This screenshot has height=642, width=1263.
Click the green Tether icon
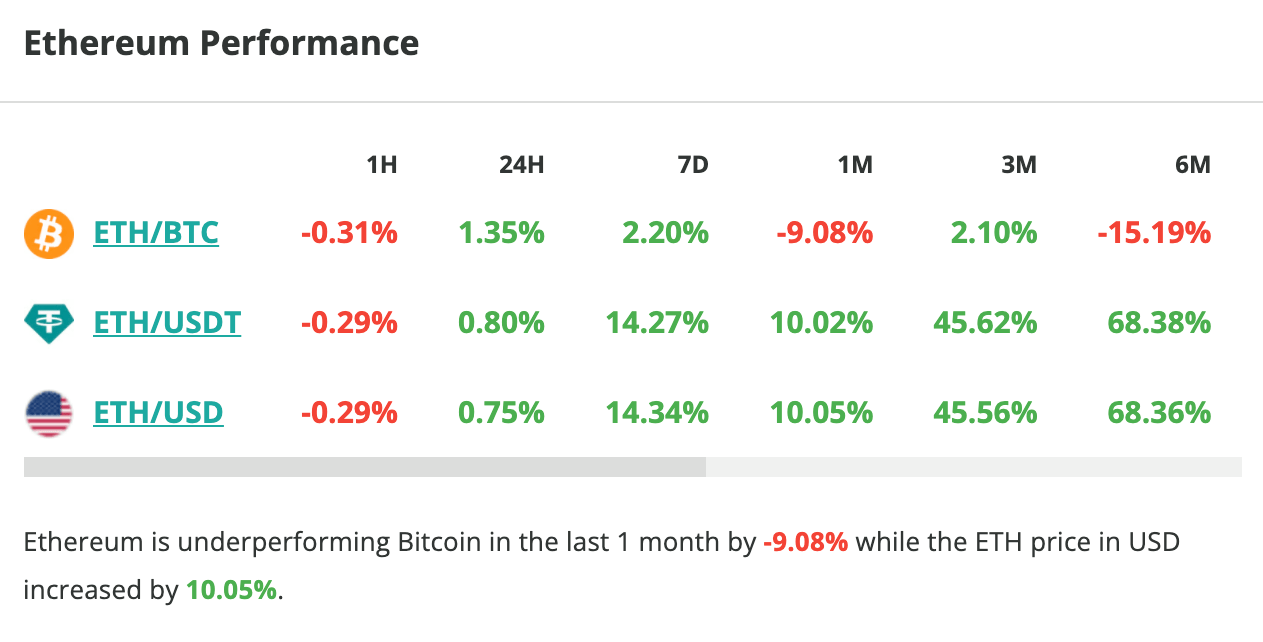point(48,323)
